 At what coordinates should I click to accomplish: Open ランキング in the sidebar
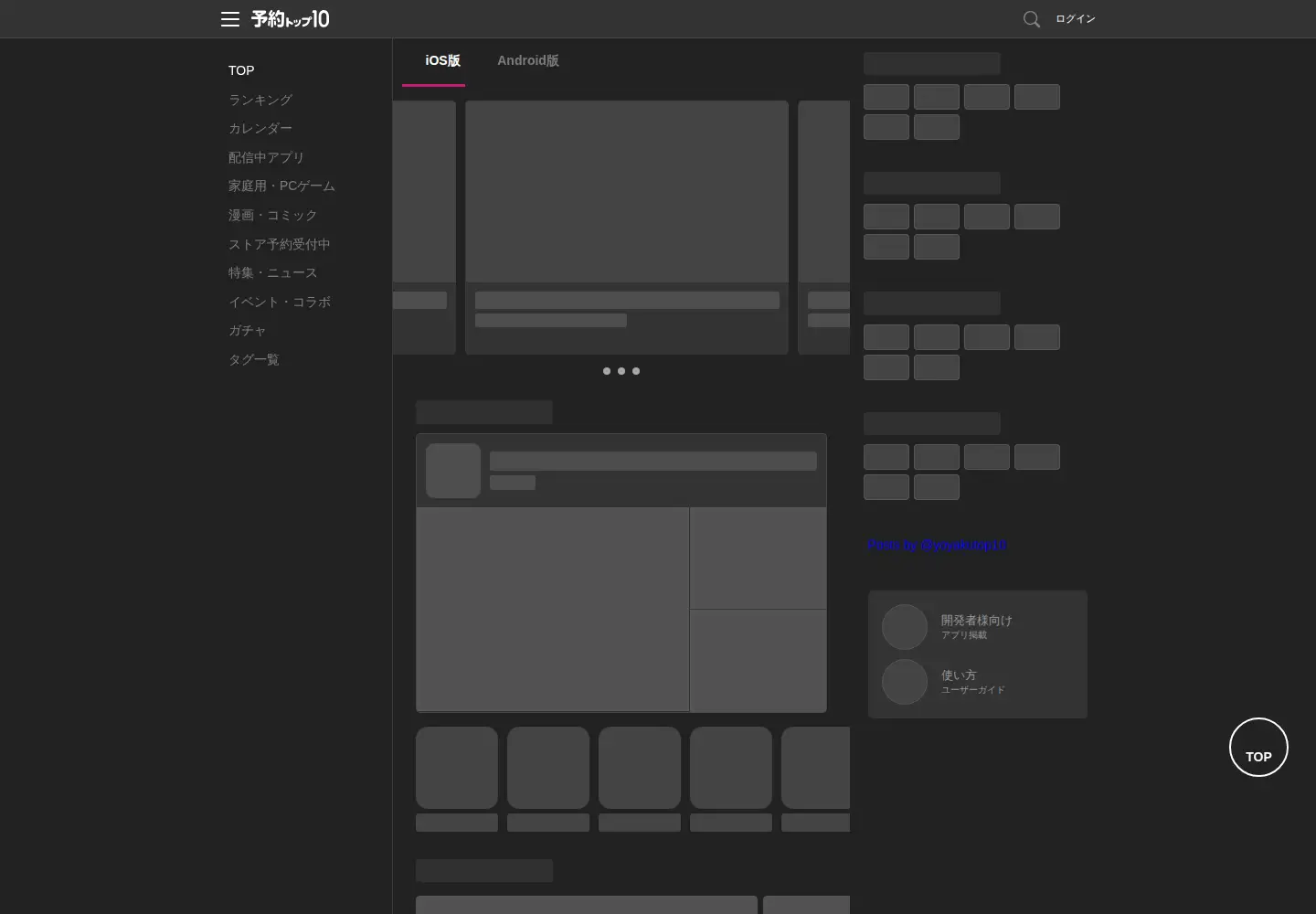[x=260, y=100]
